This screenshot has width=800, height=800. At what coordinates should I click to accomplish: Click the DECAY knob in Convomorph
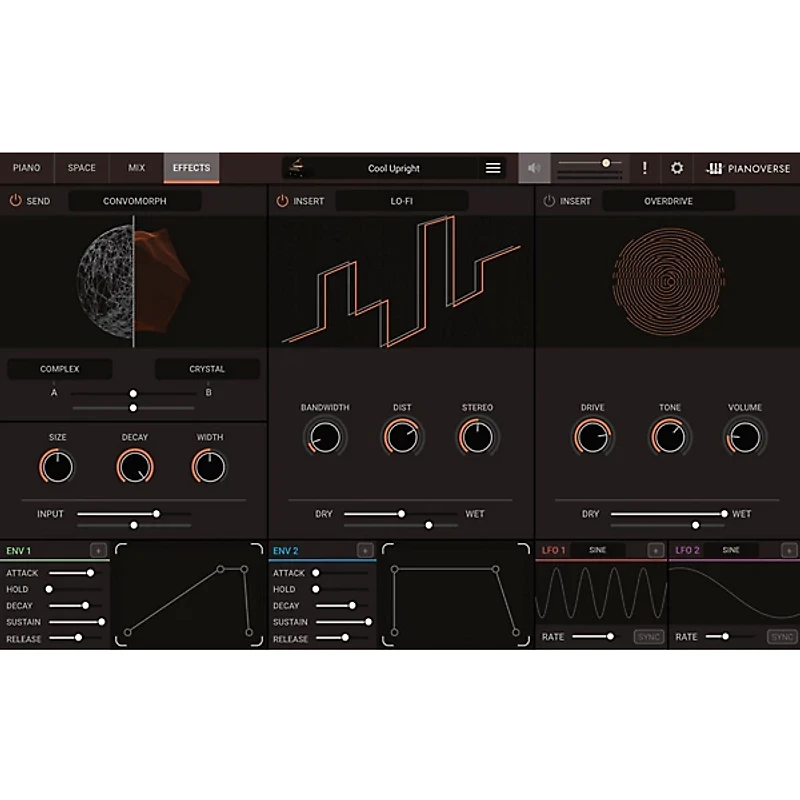coord(134,465)
